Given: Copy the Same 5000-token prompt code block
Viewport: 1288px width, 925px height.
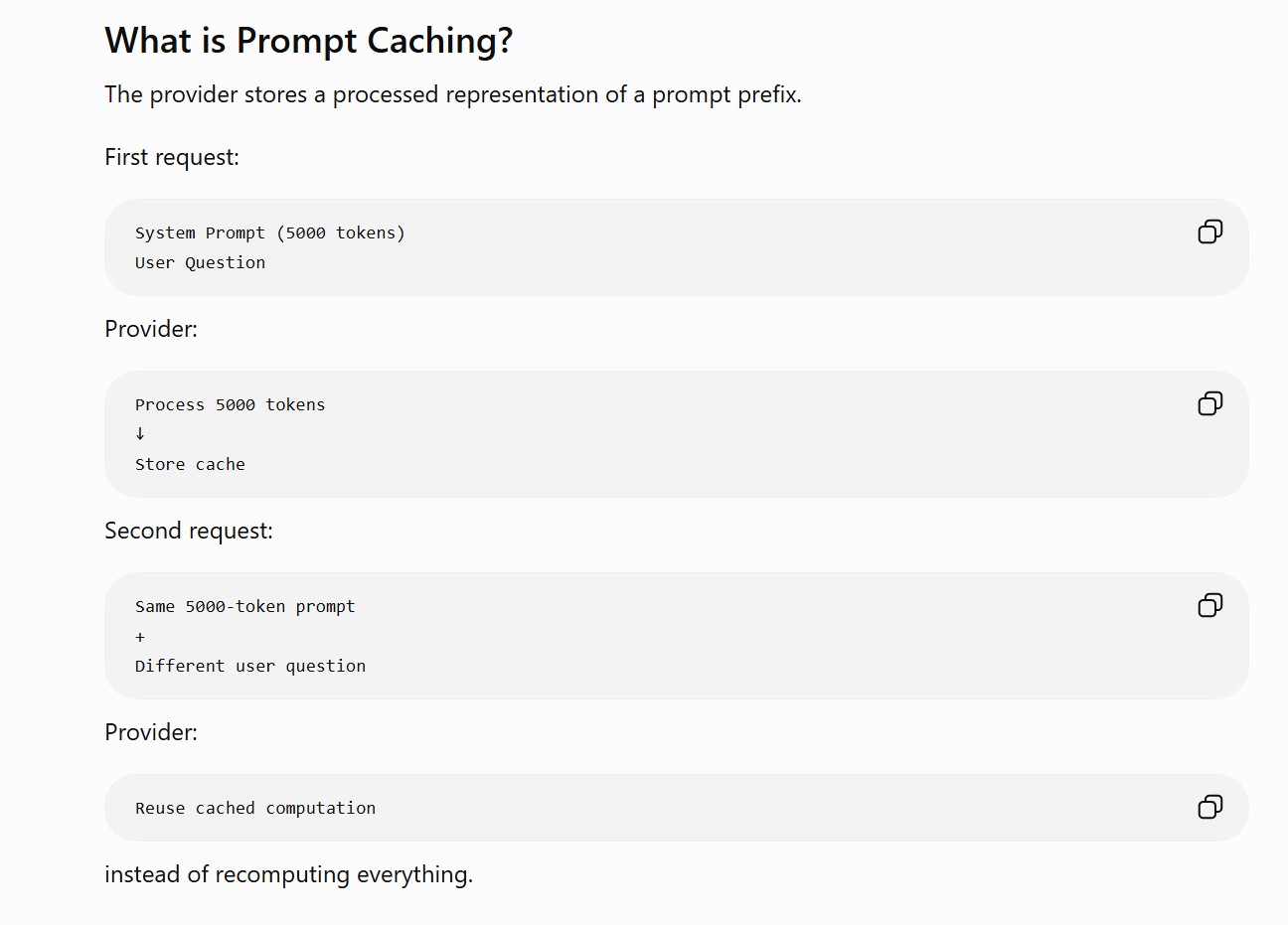Looking at the screenshot, I should coord(1209,605).
